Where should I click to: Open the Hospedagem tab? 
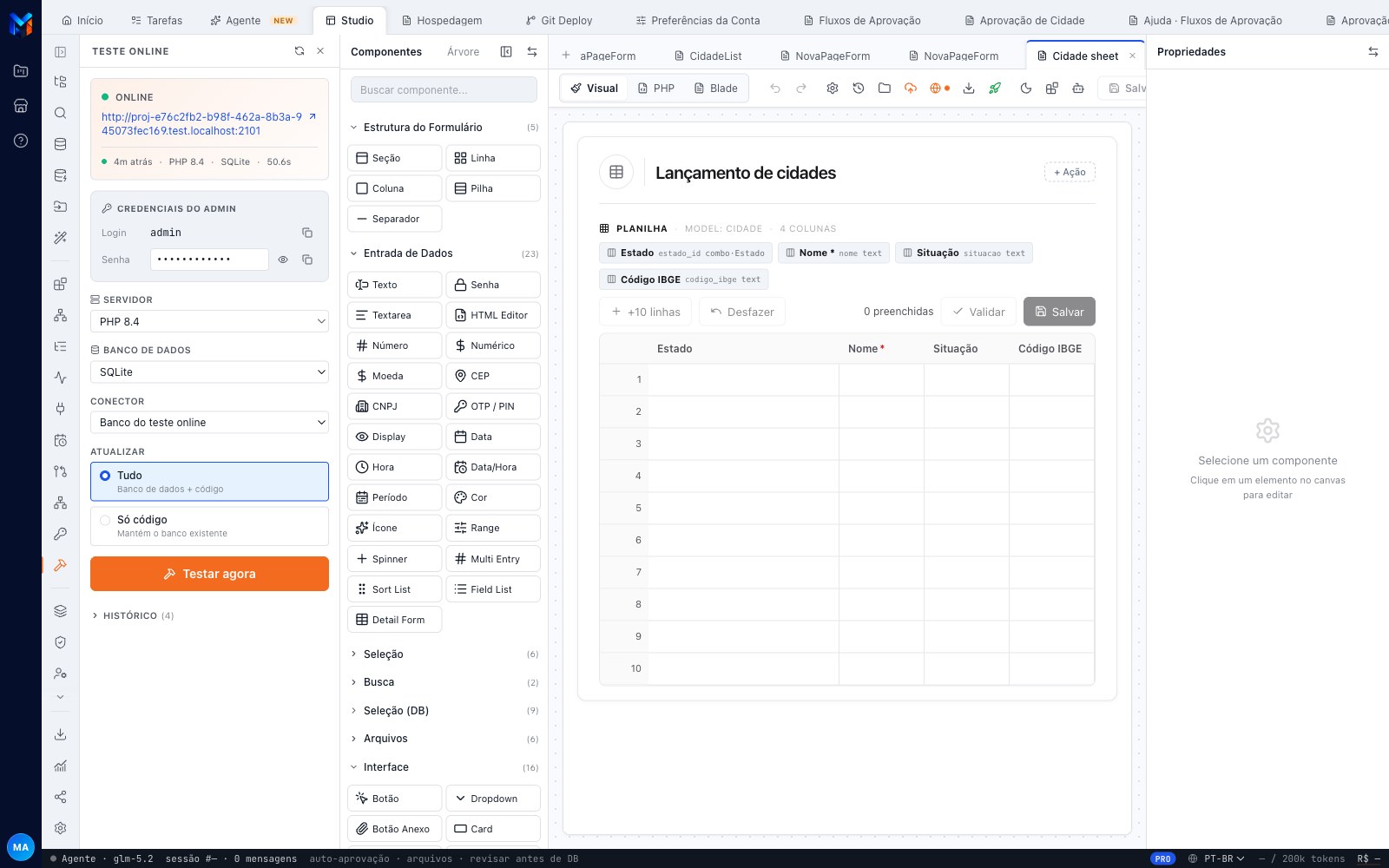(442, 20)
